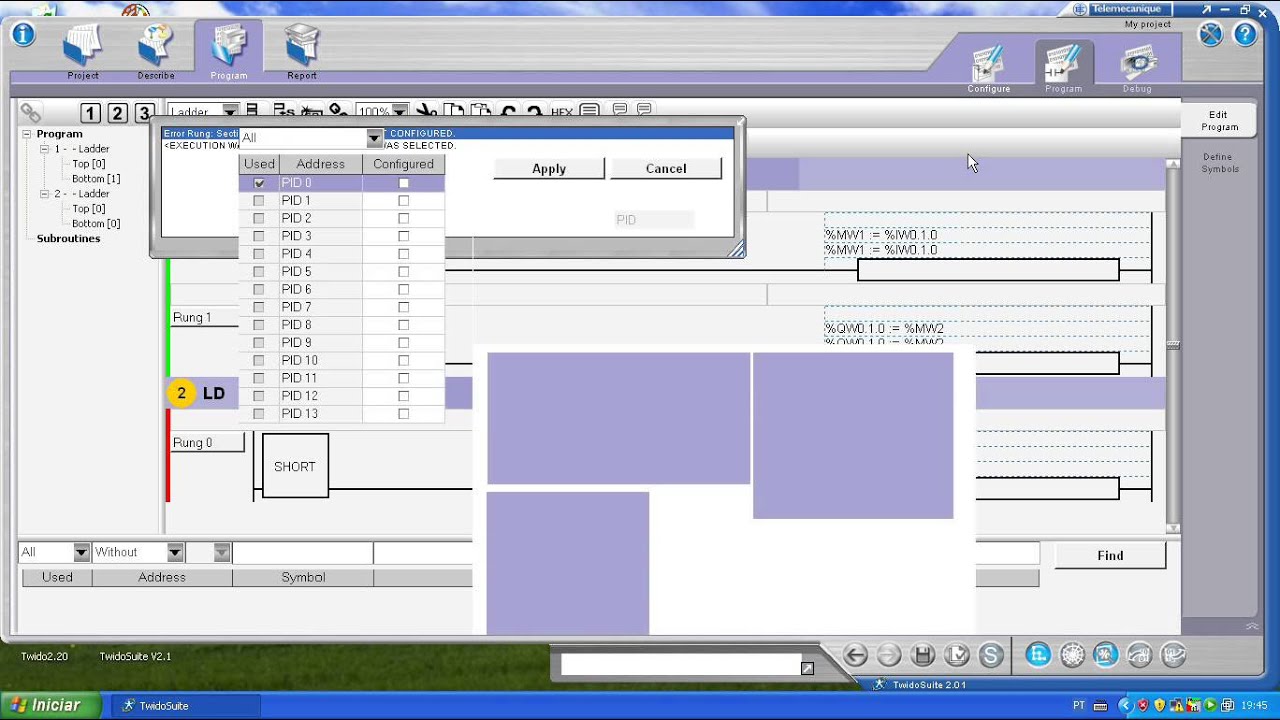
Task: Toggle Configured checkbox for PID 2
Action: 404,218
